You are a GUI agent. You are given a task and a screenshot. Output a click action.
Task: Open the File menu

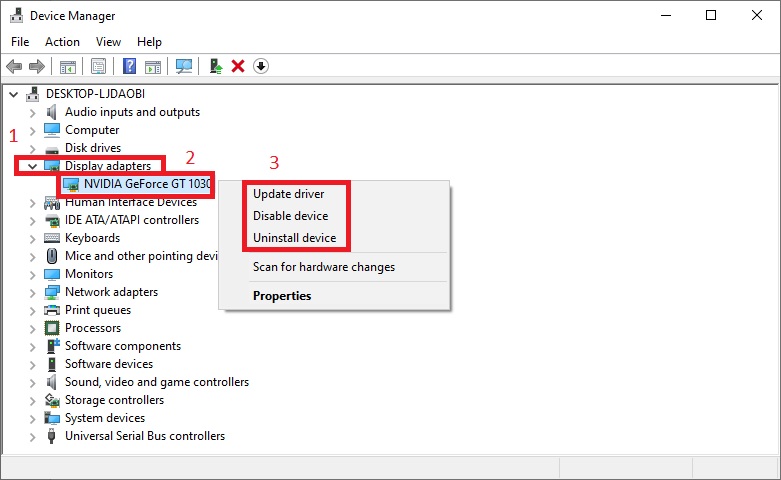20,42
